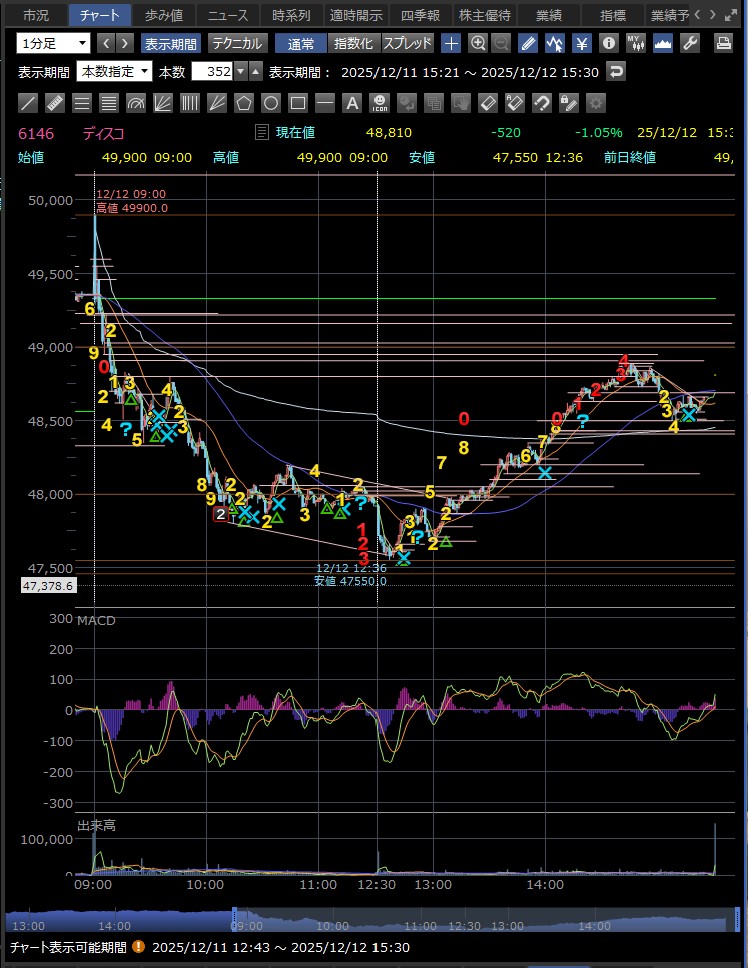Click the 表示期間 button
Viewport: 748px width, 968px height.
pyautogui.click(x=170, y=43)
